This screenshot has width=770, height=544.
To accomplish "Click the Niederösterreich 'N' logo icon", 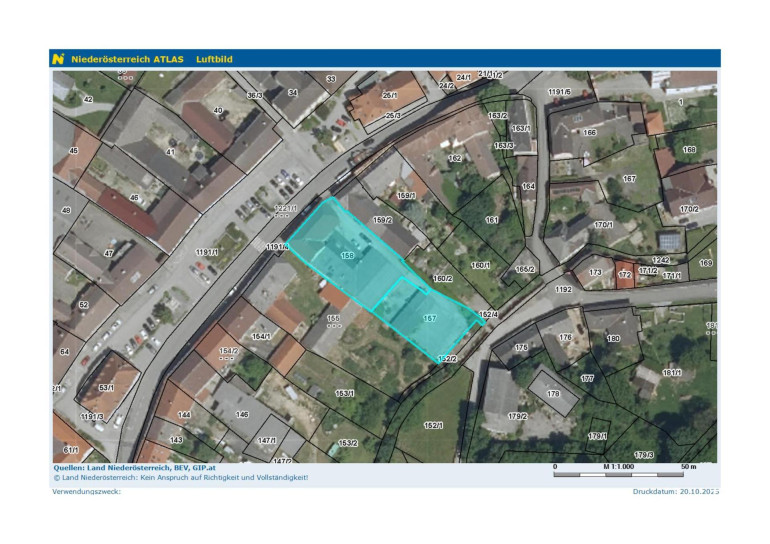I will click(x=59, y=59).
